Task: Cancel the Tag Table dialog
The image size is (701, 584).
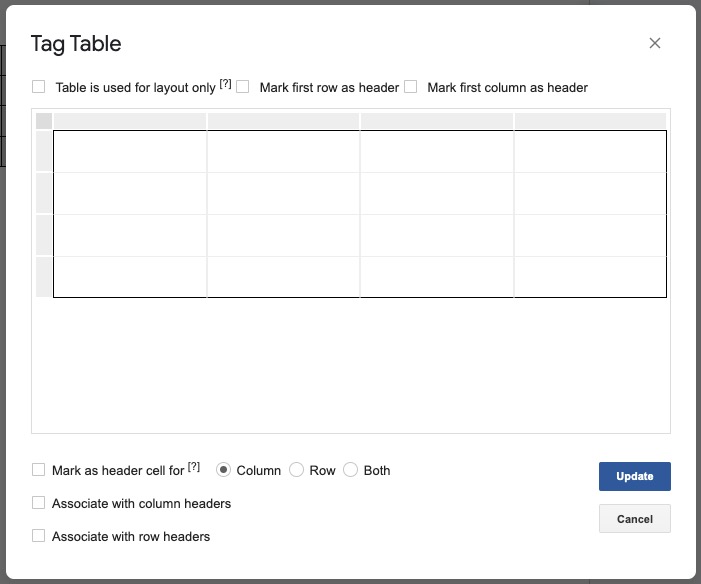Action: tap(634, 519)
